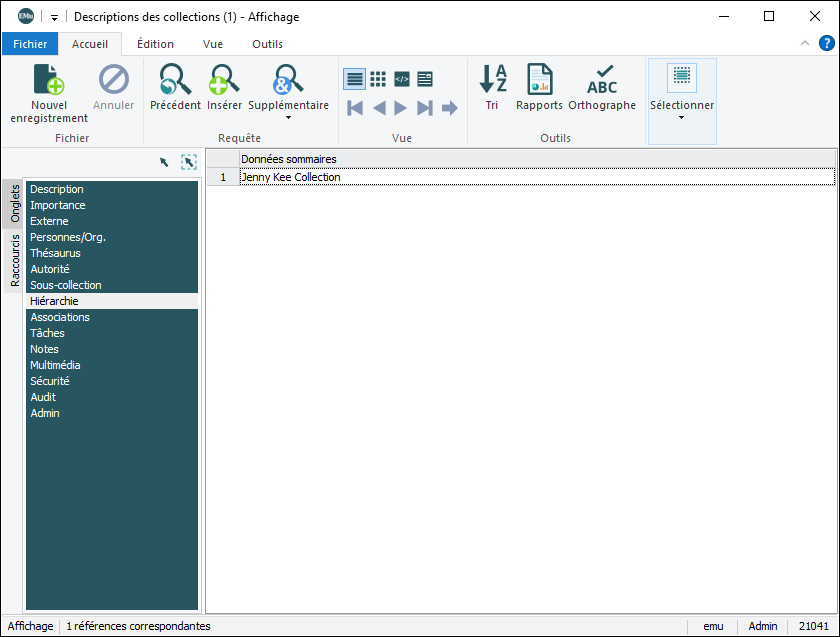
Task: Click the Précédent search icon
Action: point(175,80)
